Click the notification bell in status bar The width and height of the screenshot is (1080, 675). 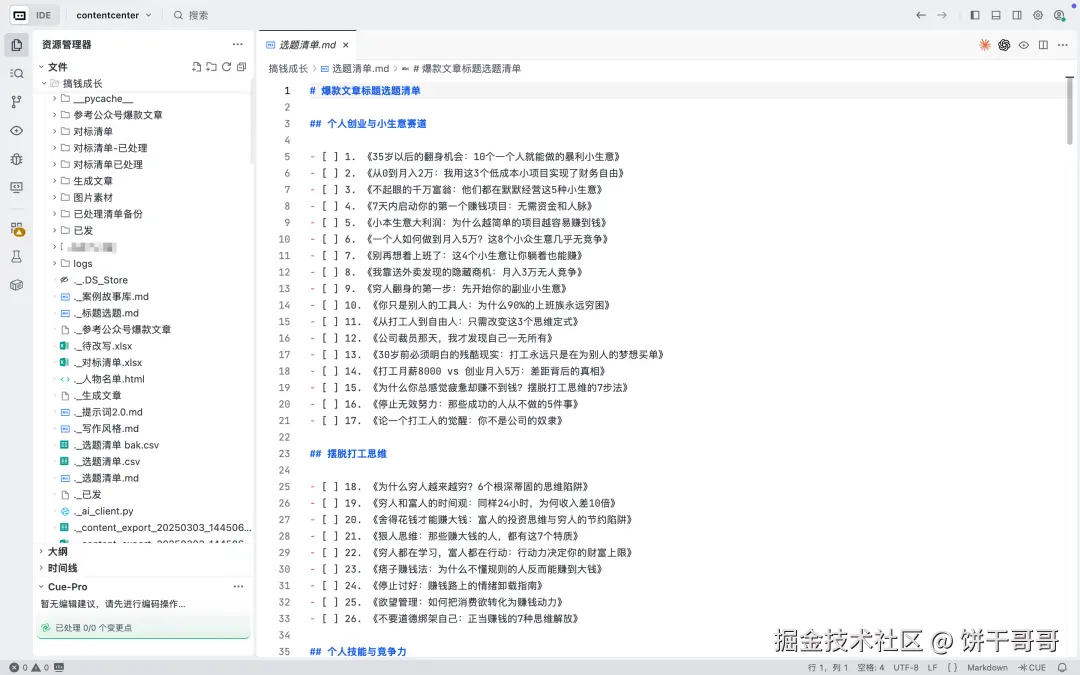[1062, 667]
